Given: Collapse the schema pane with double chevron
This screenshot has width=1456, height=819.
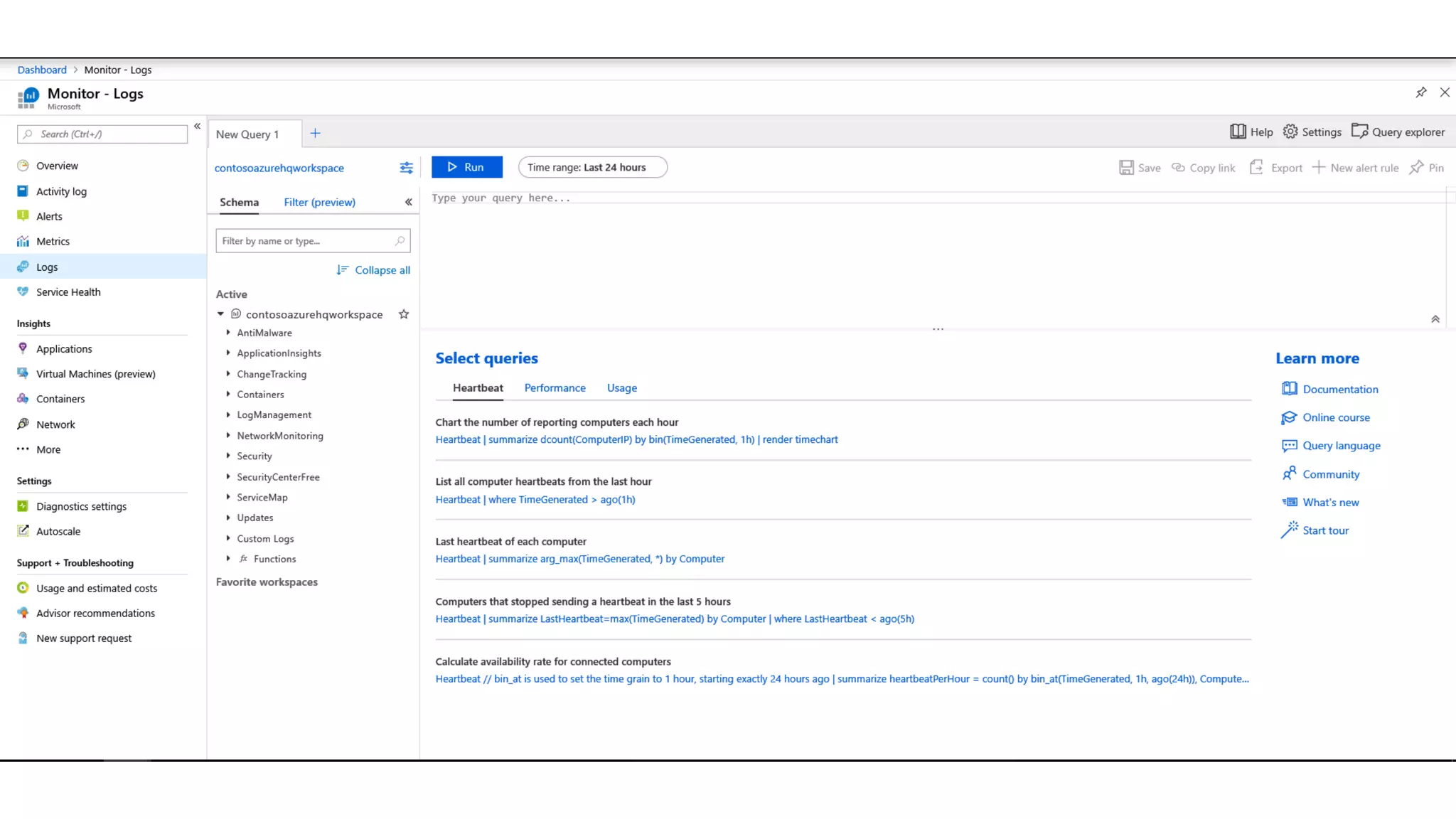Looking at the screenshot, I should (x=408, y=202).
